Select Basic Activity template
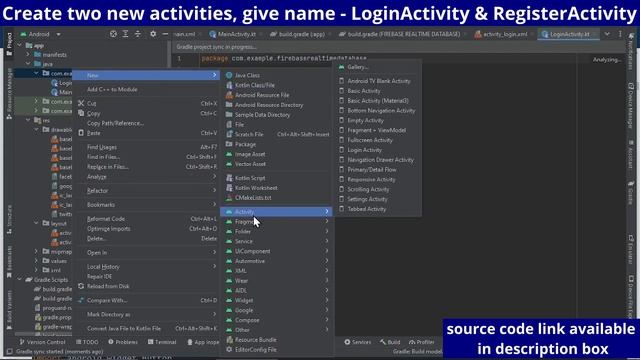 click(364, 91)
